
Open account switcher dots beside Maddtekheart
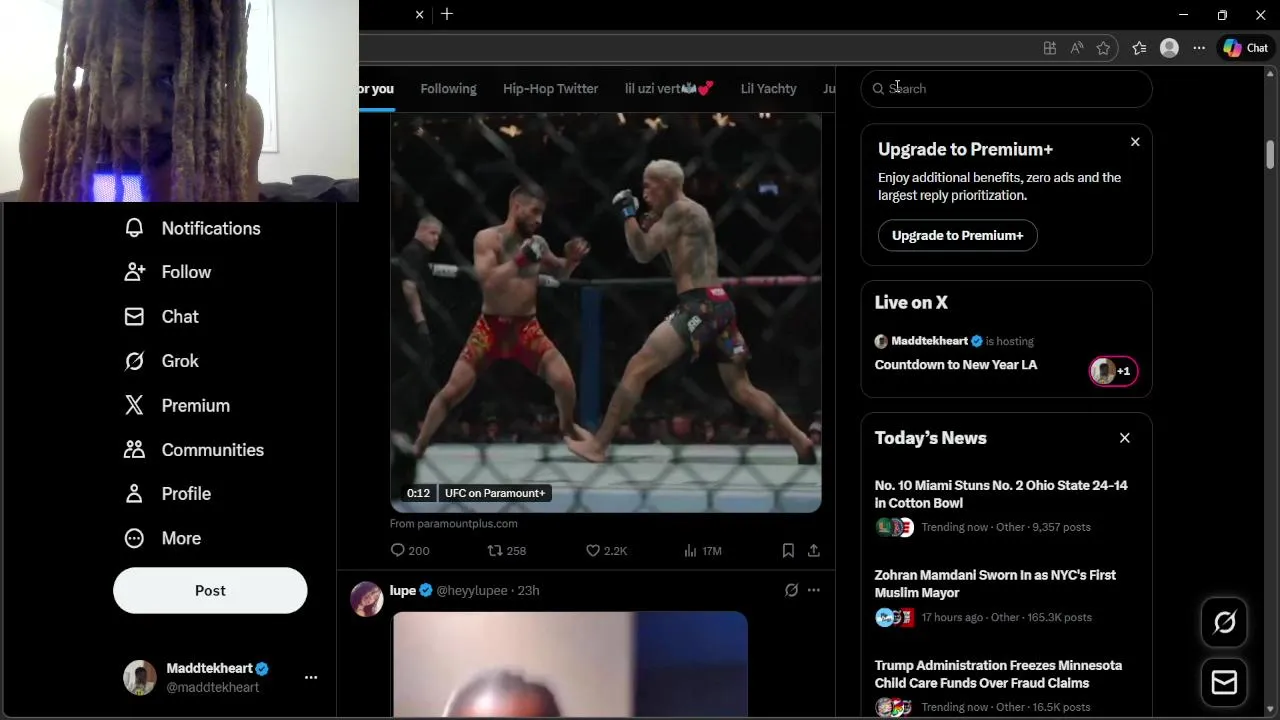click(311, 677)
